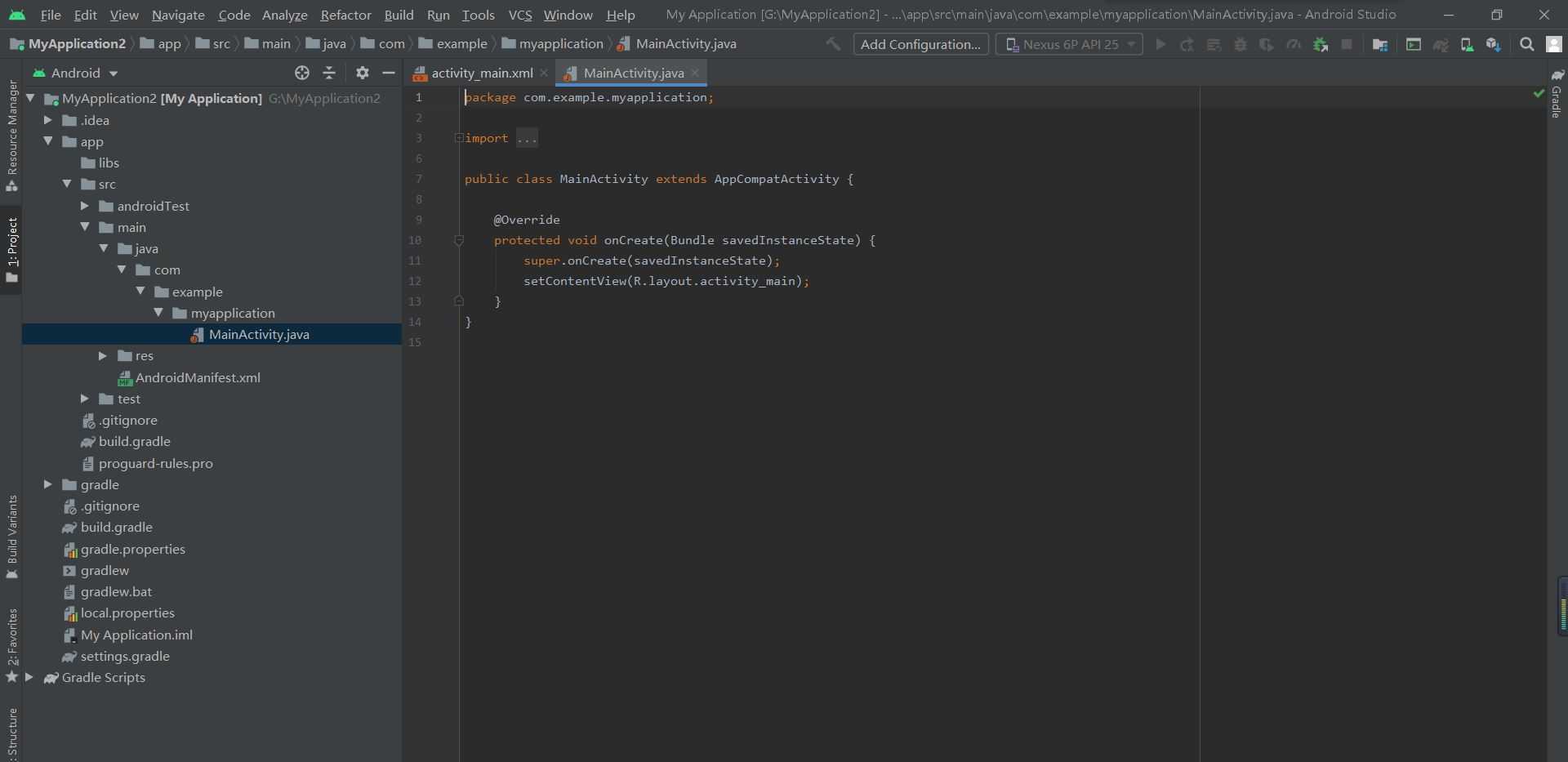Click the Stop square icon
The height and width of the screenshot is (762, 1568).
(x=1347, y=44)
